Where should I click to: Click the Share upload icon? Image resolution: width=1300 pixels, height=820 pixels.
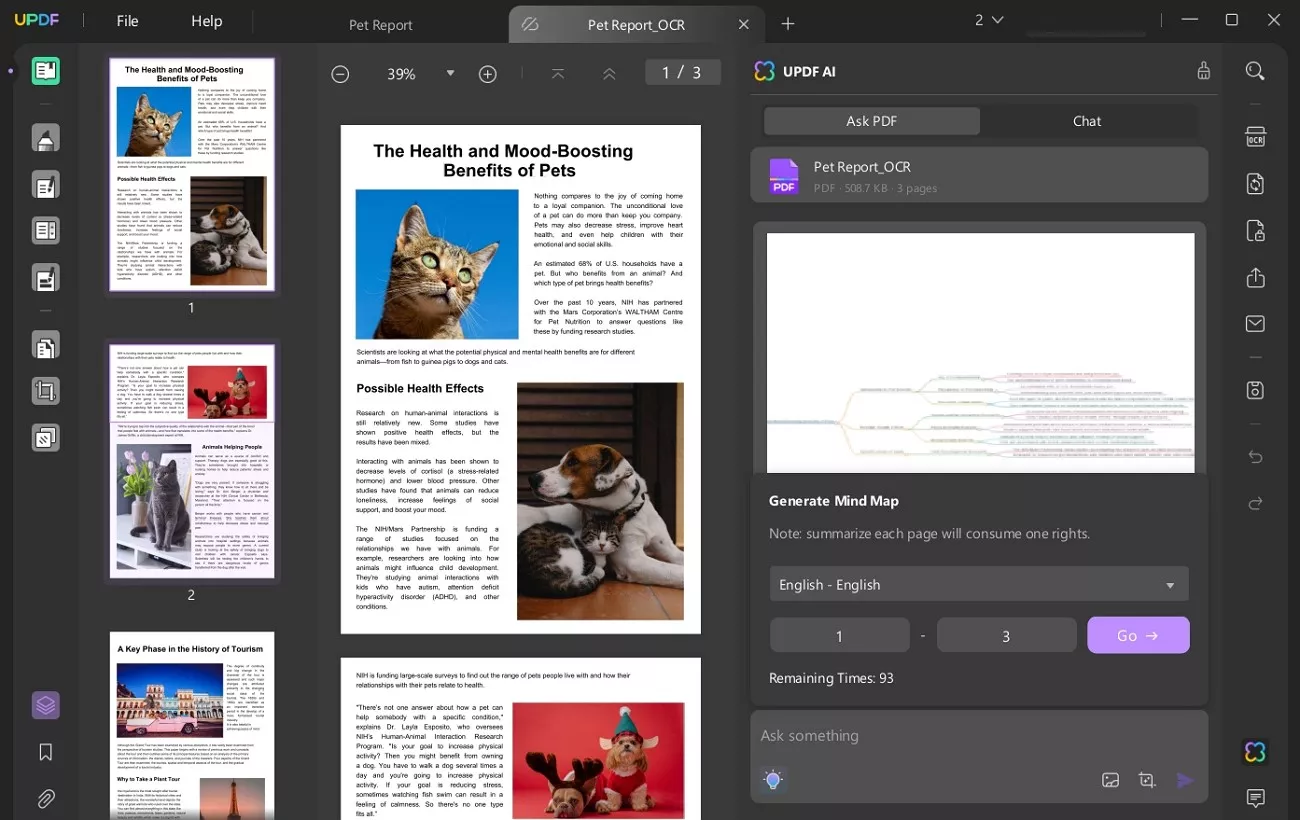point(1255,278)
